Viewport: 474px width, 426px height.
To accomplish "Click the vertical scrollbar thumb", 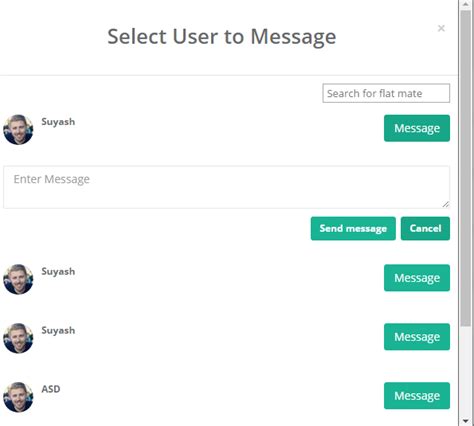I will coord(466,168).
